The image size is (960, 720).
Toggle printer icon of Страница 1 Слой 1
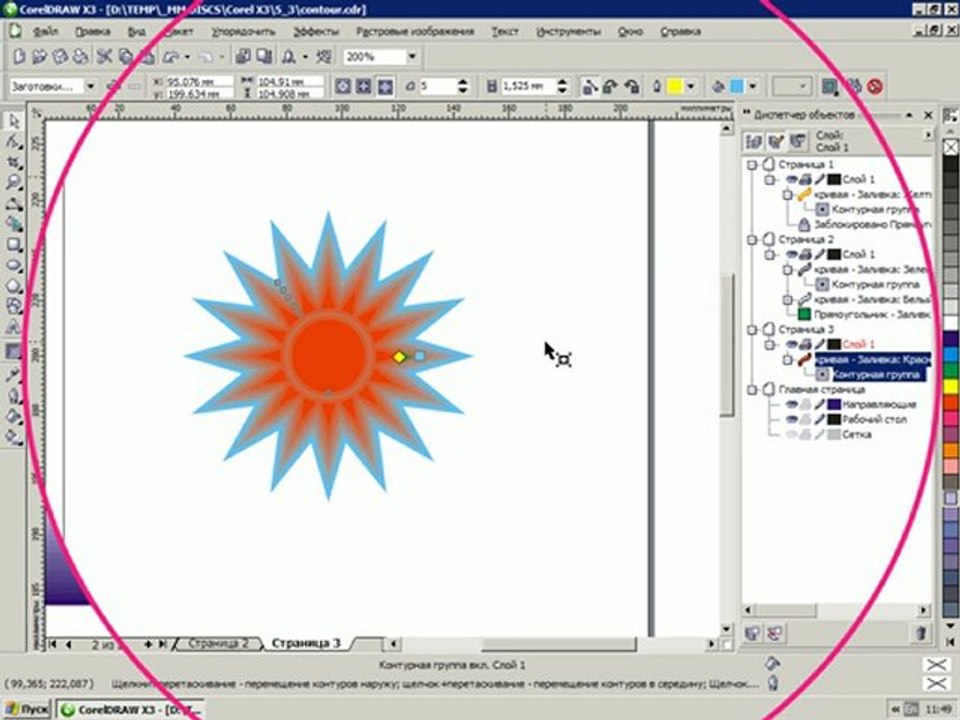(x=805, y=179)
